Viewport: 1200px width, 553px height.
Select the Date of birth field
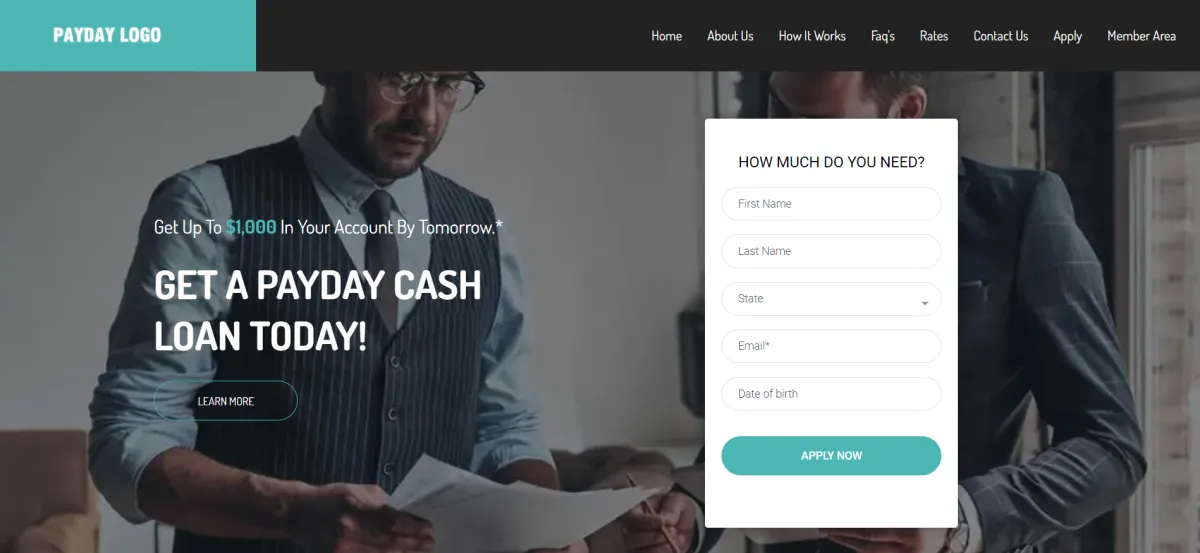click(x=831, y=394)
